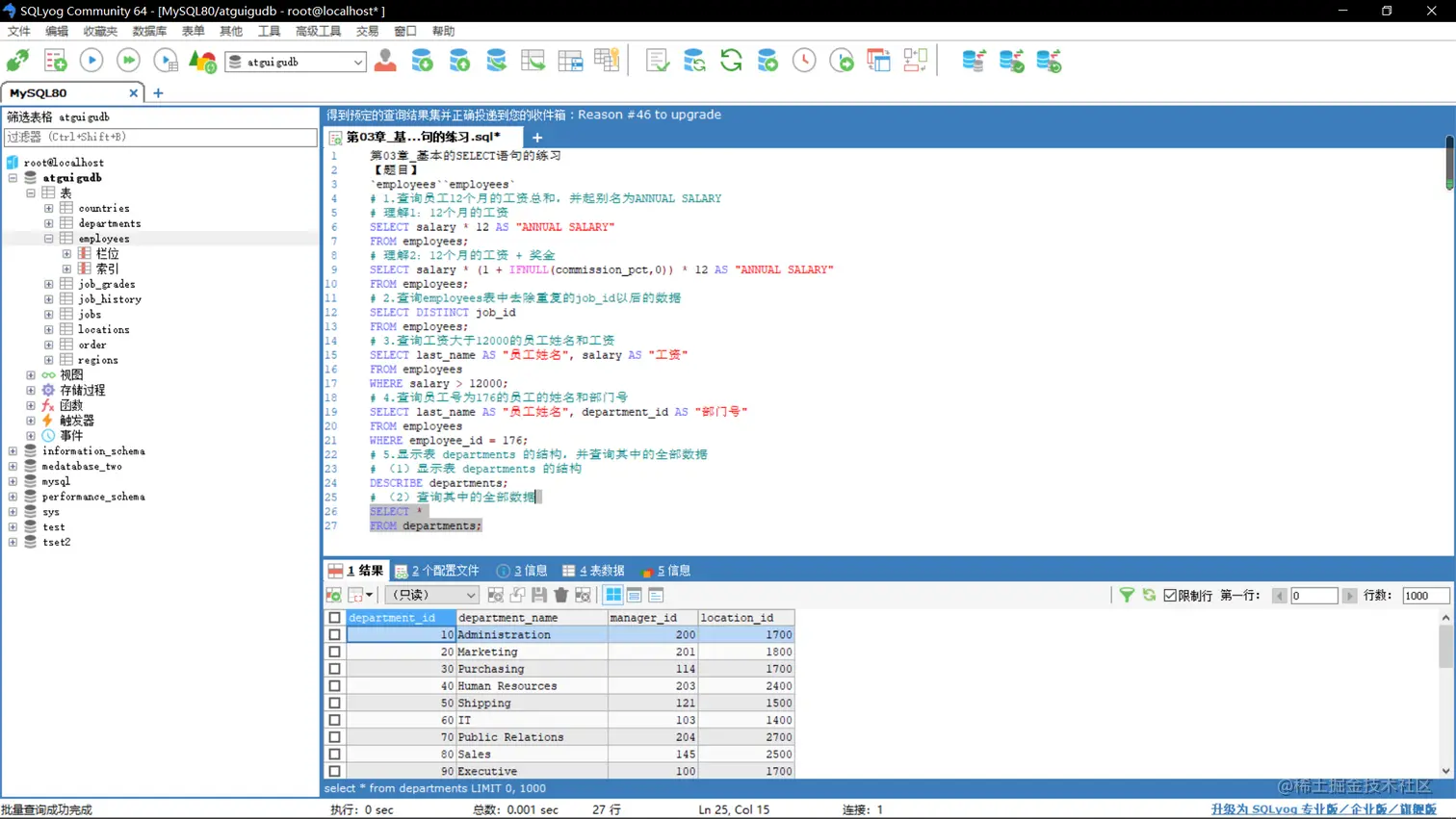Open the (只读) result mode dropdown
1456x819 pixels.
pos(430,596)
